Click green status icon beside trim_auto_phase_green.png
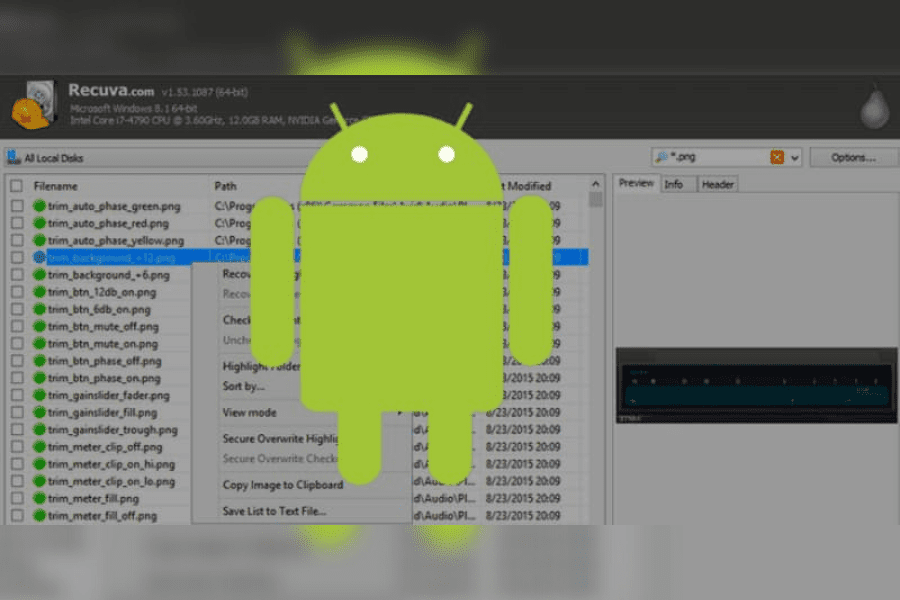Viewport: 900px width, 600px height. click(x=40, y=206)
